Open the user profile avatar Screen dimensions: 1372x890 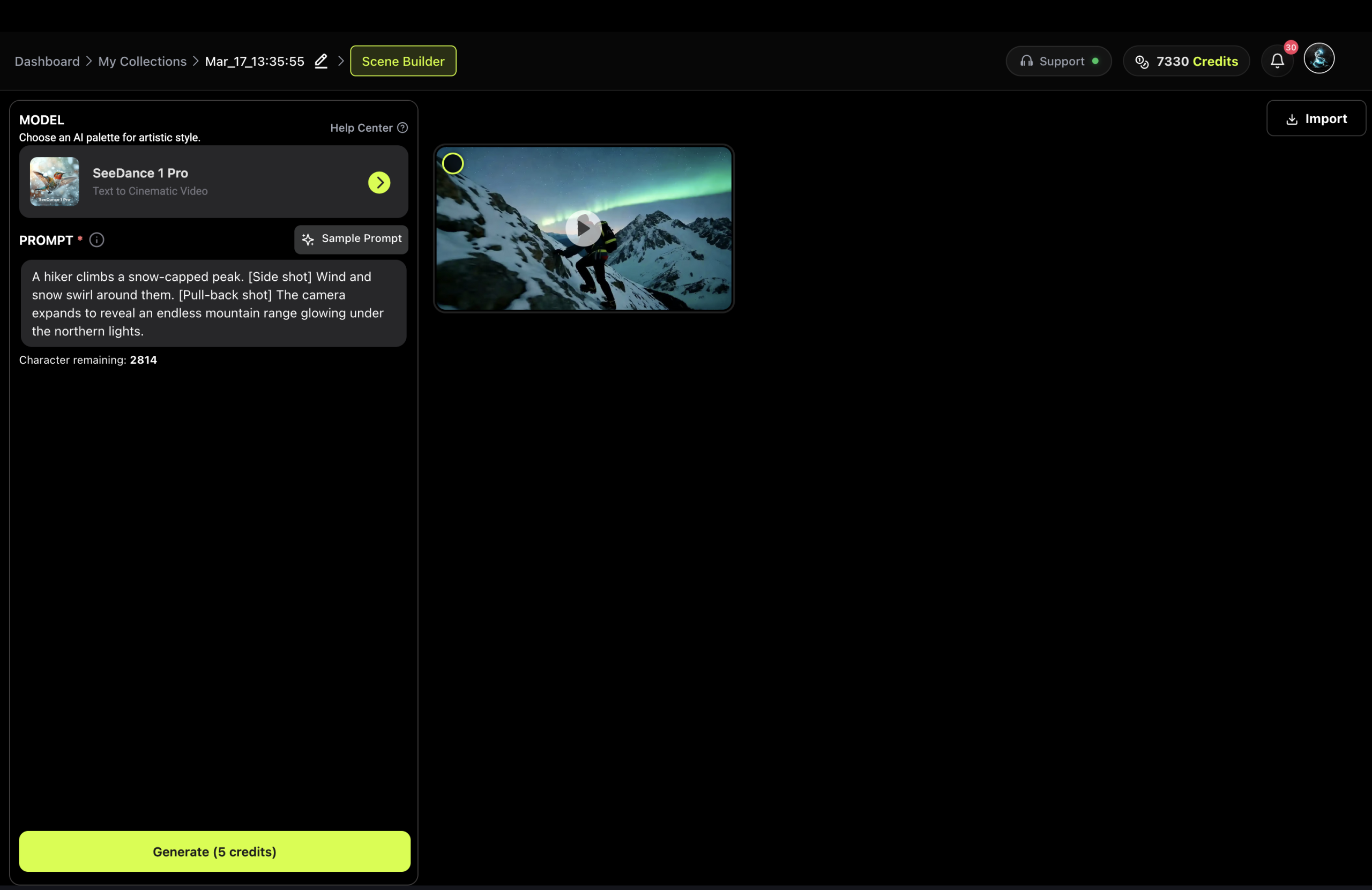(1319, 59)
